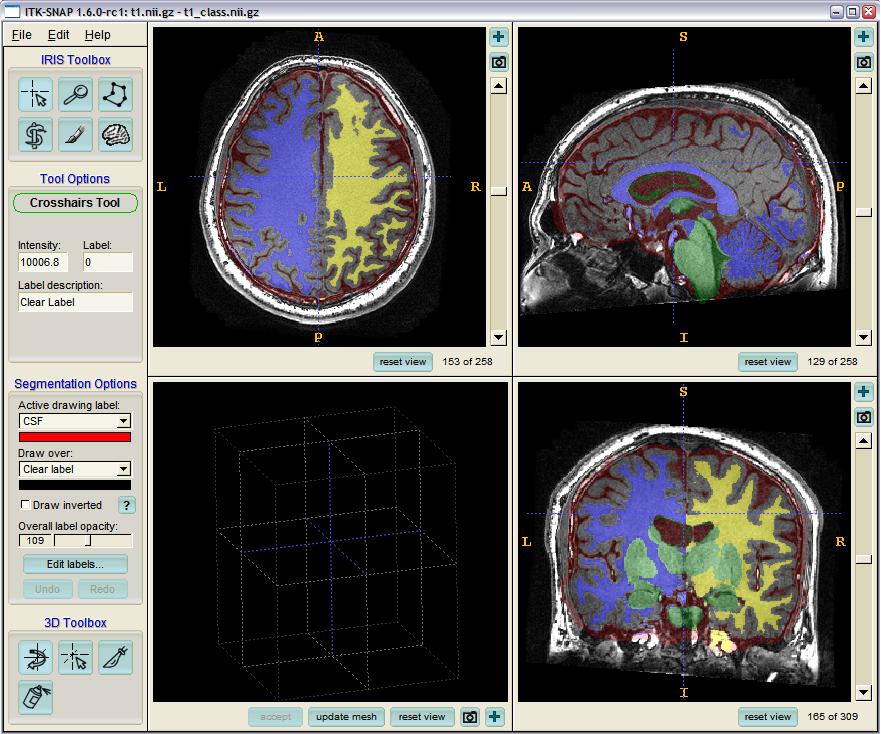Reset view of the axial slice
The height and width of the screenshot is (734, 881).
403,362
